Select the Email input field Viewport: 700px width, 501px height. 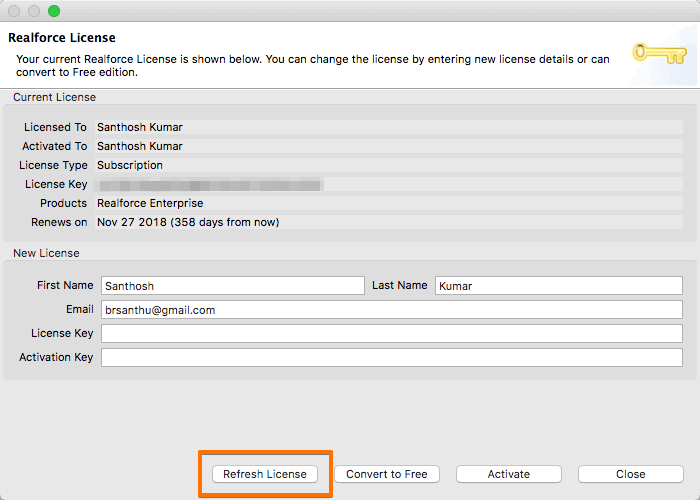tap(392, 310)
